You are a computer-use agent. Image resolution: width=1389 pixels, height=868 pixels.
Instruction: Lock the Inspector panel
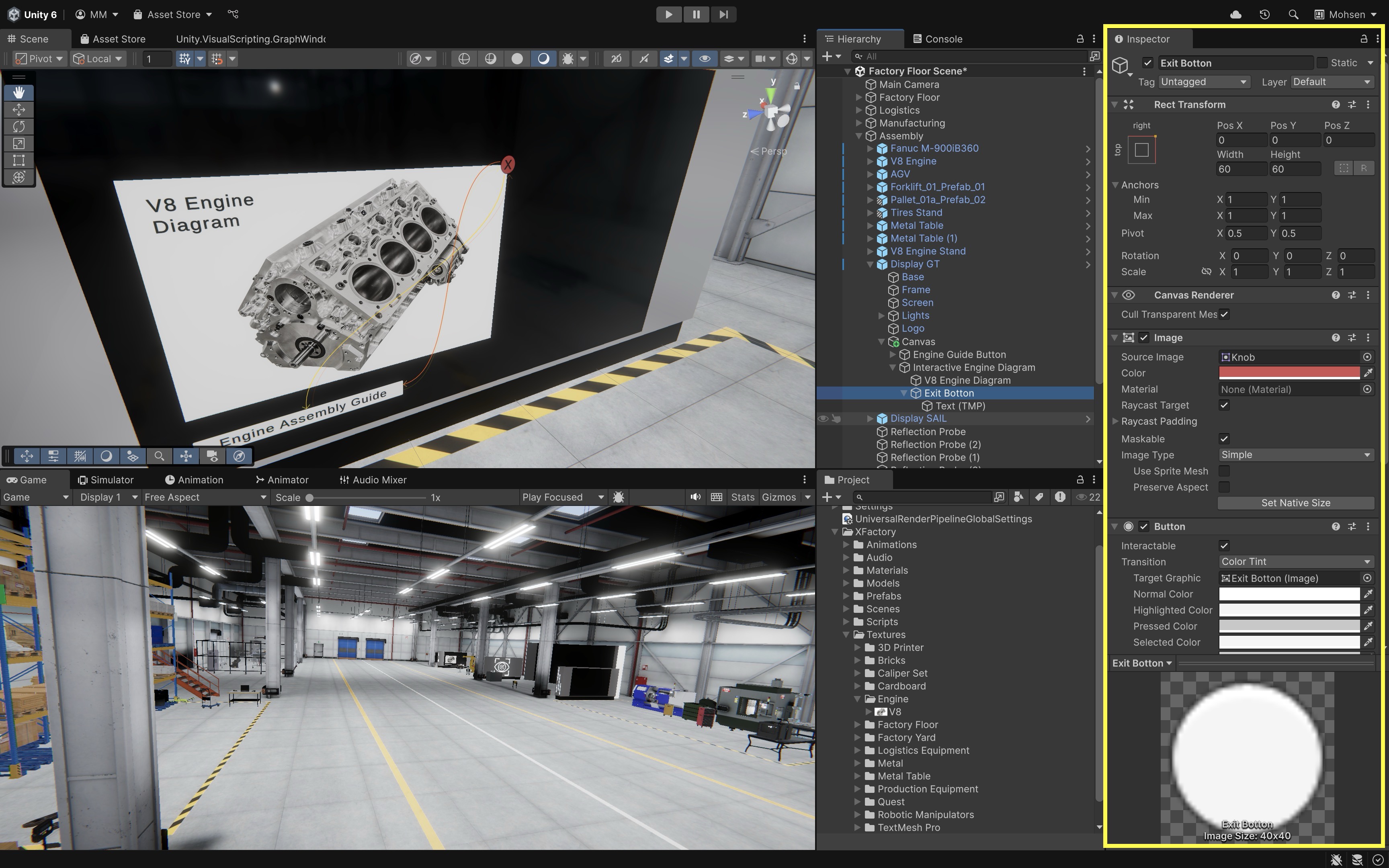[x=1364, y=39]
